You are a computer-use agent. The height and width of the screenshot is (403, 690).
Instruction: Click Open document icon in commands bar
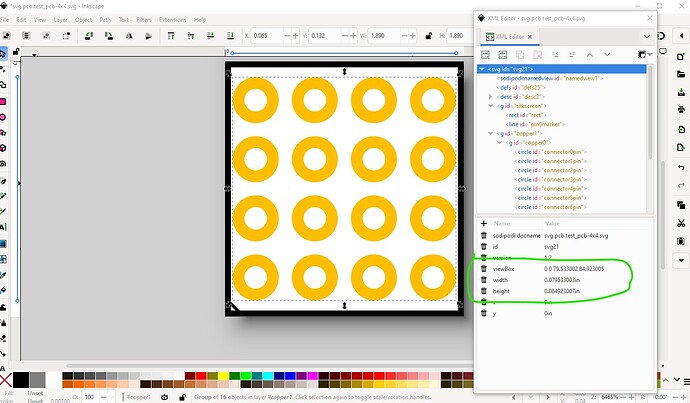click(x=681, y=74)
